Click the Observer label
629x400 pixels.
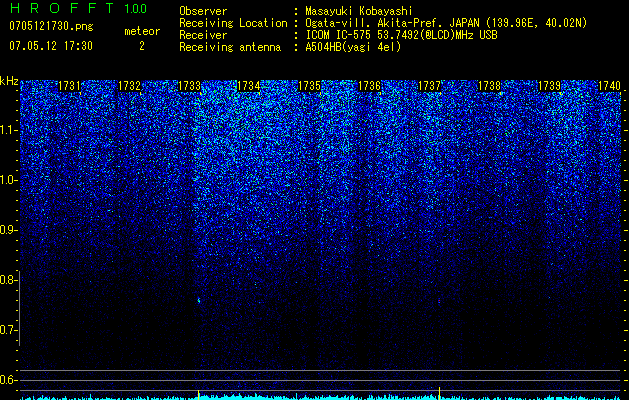[203, 11]
